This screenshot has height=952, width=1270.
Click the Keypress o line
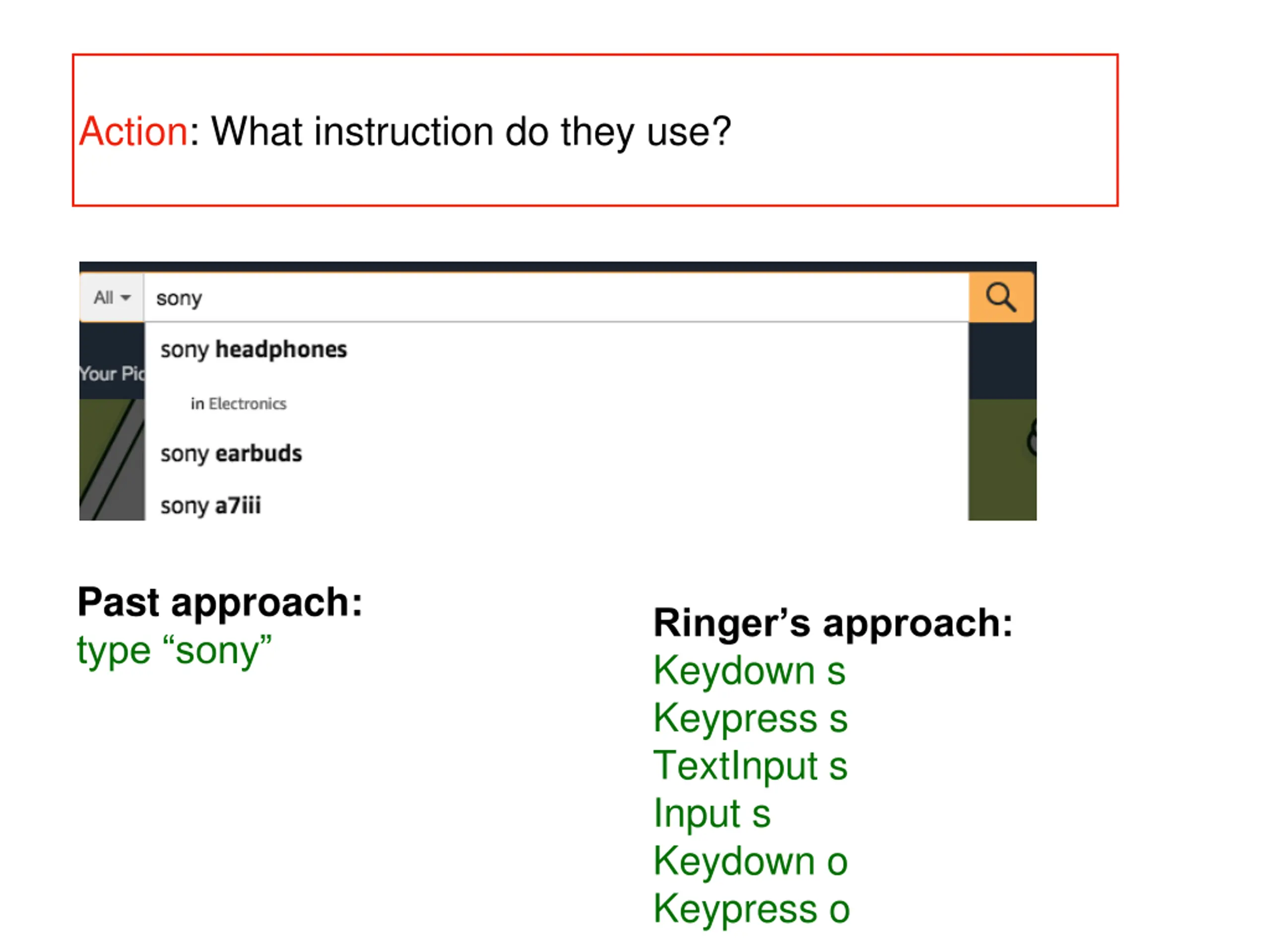point(752,909)
